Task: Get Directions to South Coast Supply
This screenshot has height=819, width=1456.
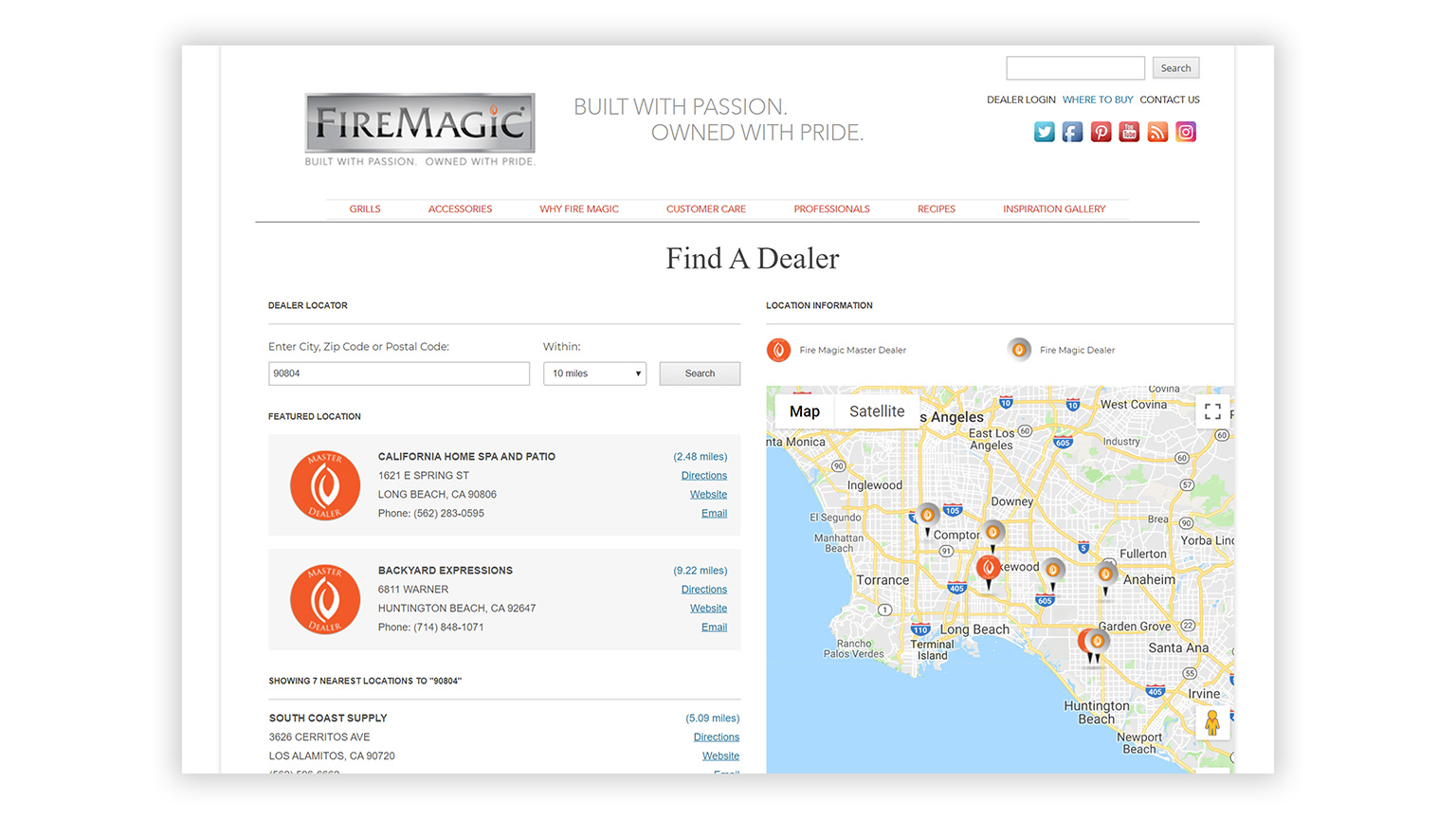Action: coord(717,737)
